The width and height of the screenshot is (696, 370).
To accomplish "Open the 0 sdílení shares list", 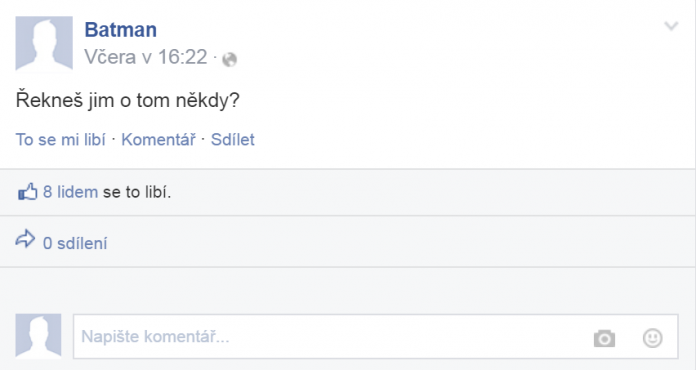I will (x=75, y=243).
